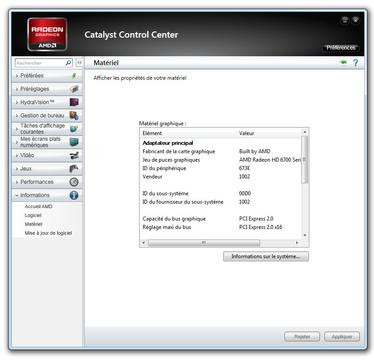Viewport: 374px width, 360px height.
Task: Click the Préréglages icon
Action: (74, 89)
